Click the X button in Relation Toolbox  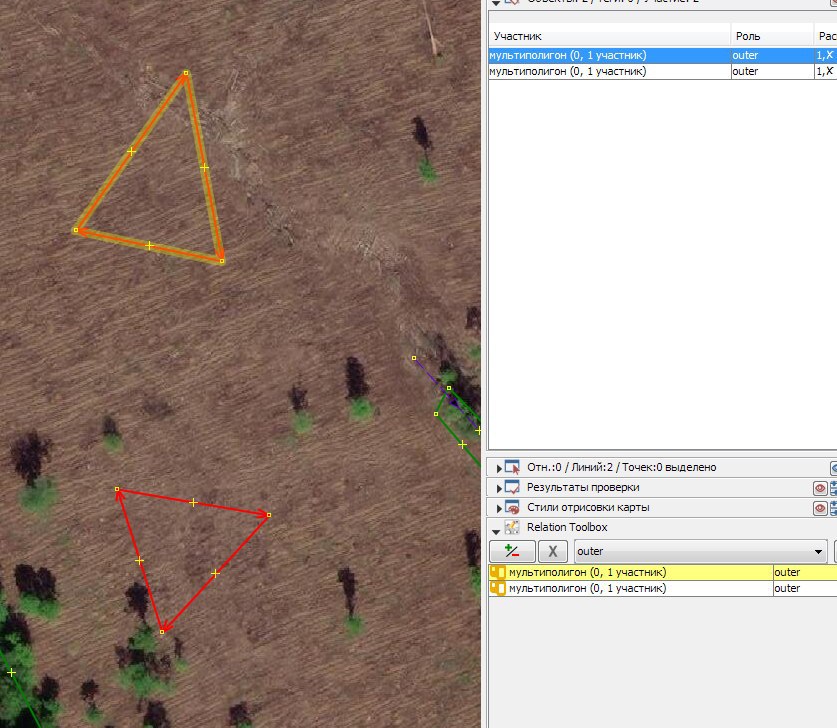pyautogui.click(x=552, y=551)
